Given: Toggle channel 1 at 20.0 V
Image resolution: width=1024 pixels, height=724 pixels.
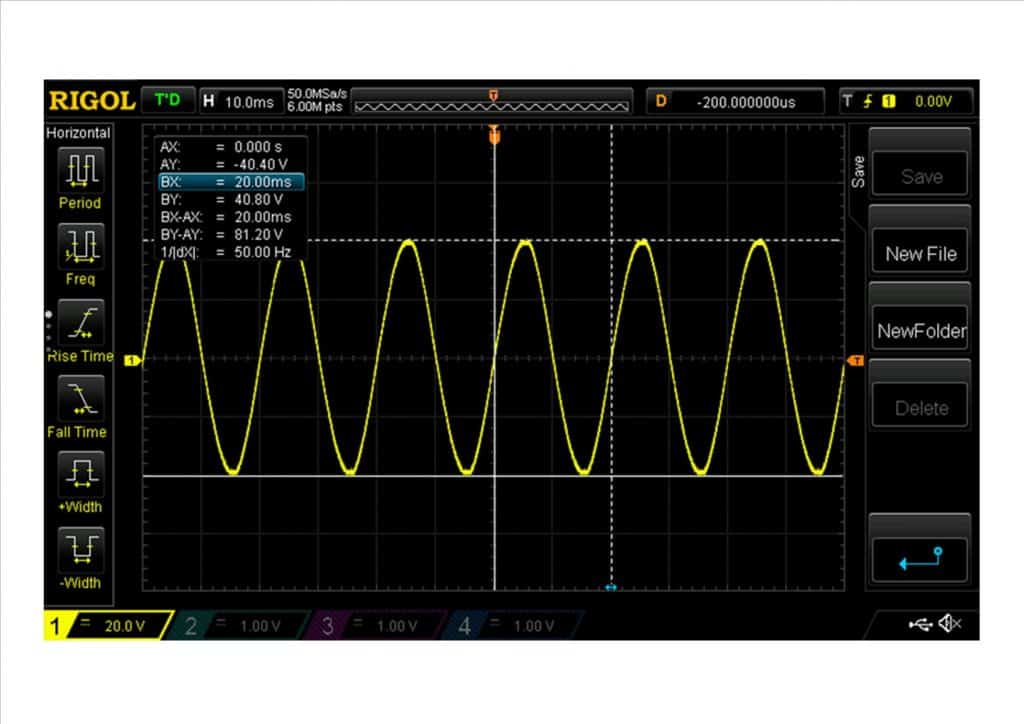Looking at the screenshot, I should tap(100, 626).
